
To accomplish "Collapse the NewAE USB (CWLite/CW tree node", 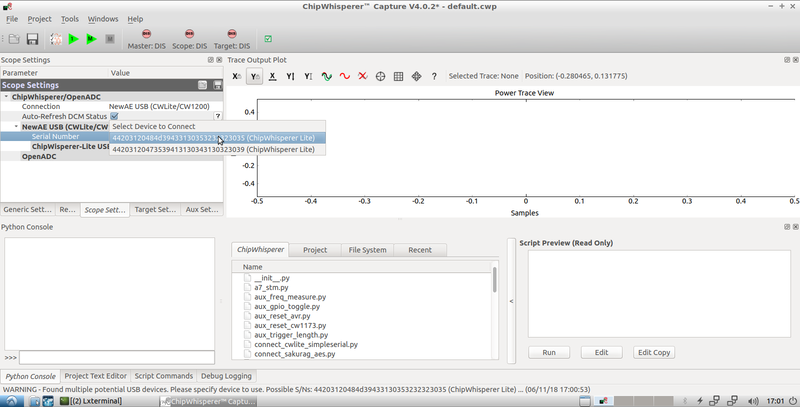I will pos(16,126).
